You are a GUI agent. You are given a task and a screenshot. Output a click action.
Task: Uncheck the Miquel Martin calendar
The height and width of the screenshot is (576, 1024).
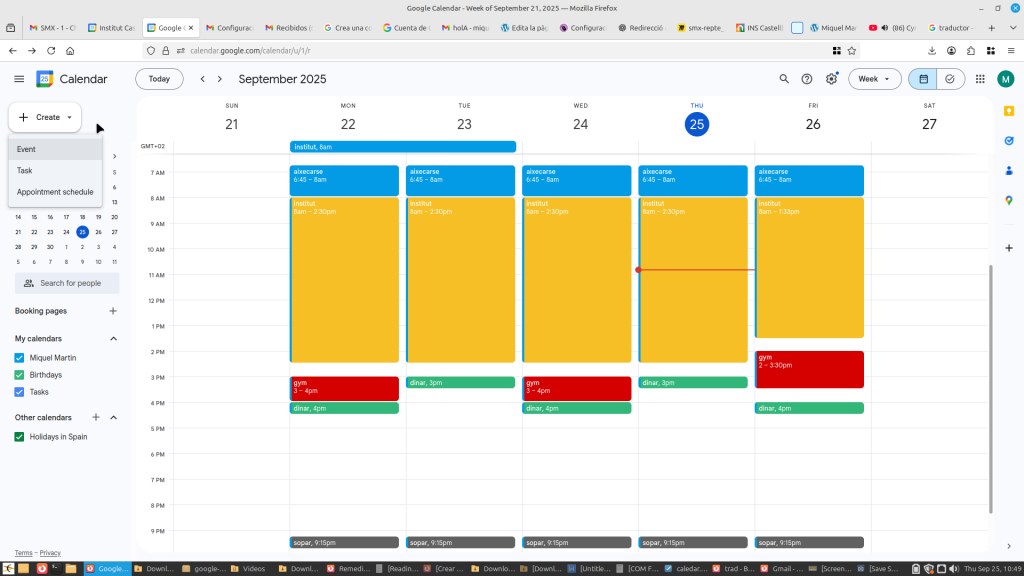tap(19, 358)
